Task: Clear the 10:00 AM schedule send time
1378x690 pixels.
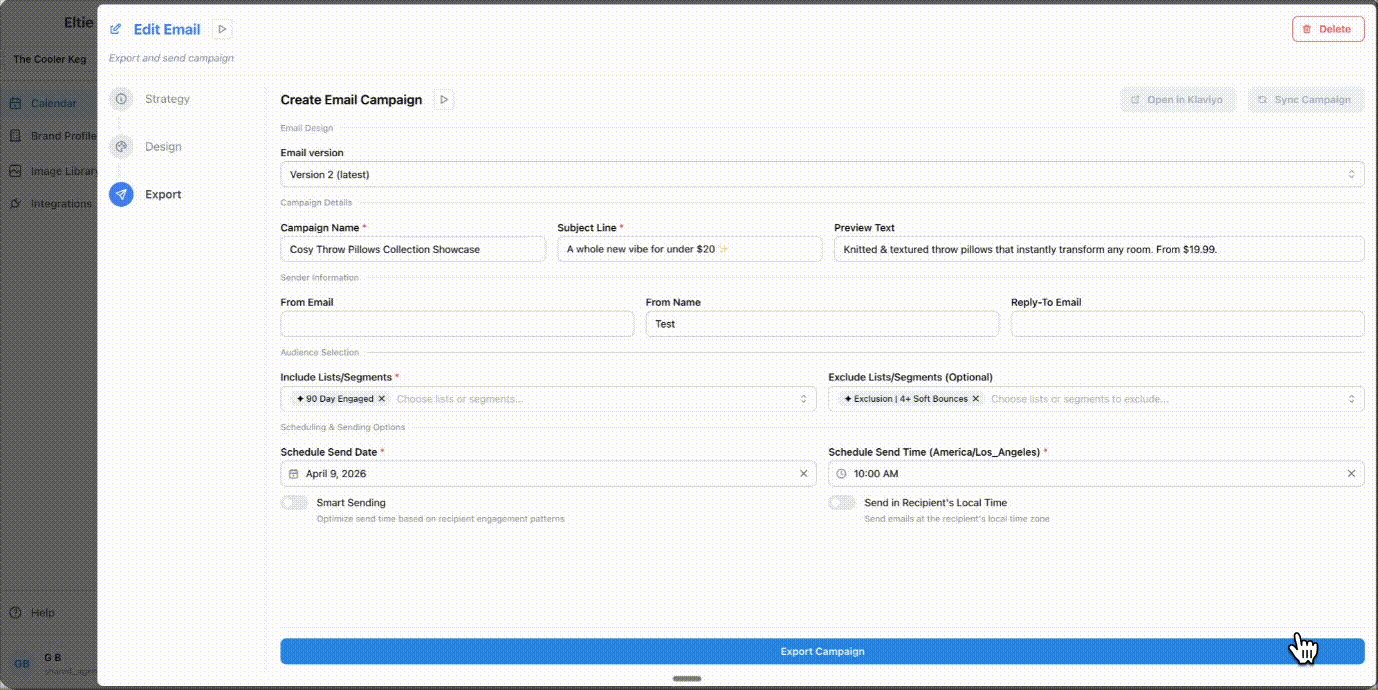Action: click(1351, 474)
